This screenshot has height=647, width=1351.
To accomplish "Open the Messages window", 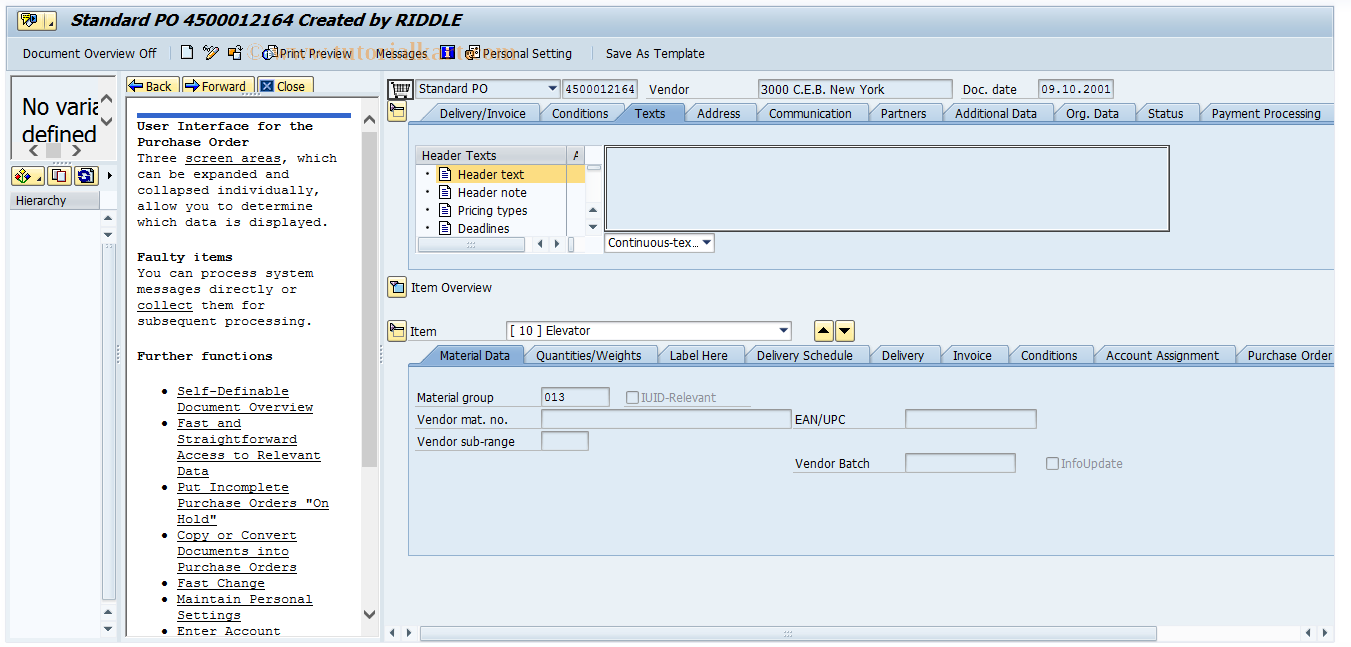I will 399,54.
